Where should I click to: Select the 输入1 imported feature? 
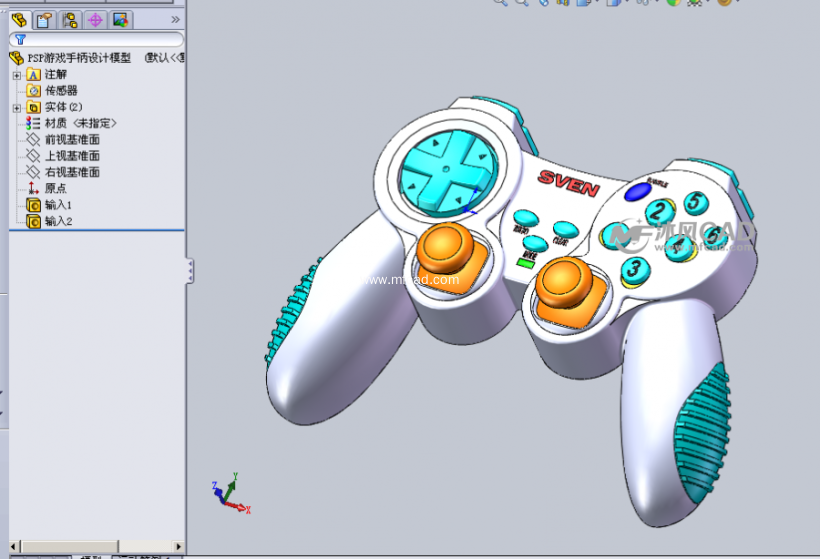coord(58,205)
